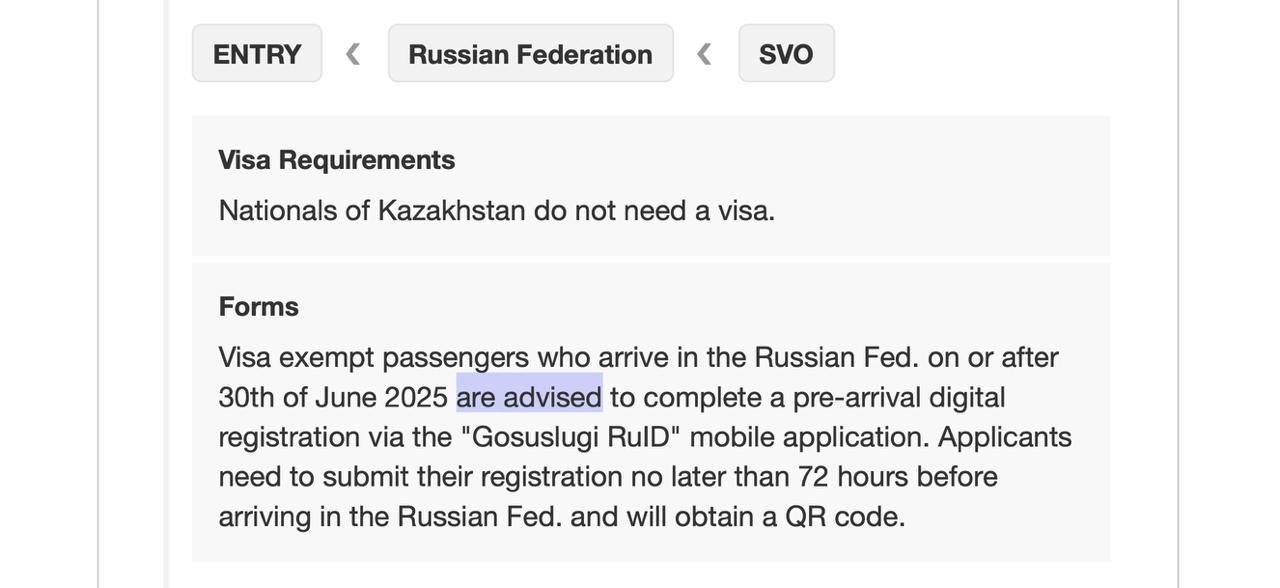The height and width of the screenshot is (588, 1280).
Task: Click the Visa Requirements heading
Action: coord(337,160)
